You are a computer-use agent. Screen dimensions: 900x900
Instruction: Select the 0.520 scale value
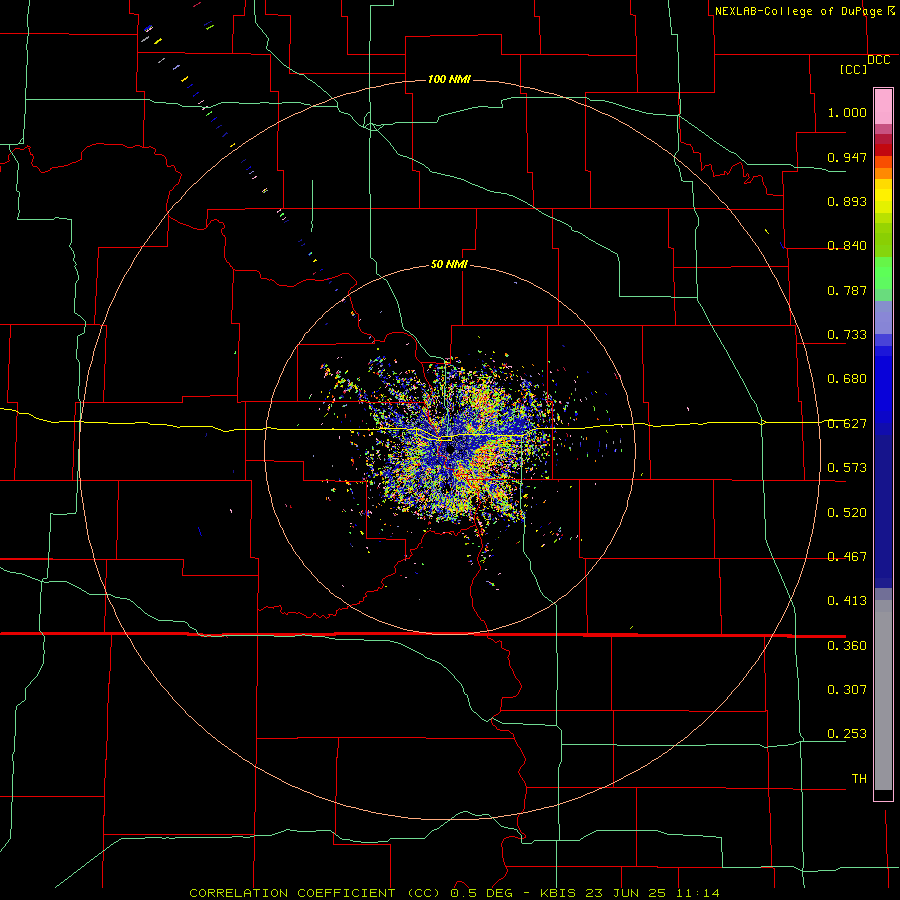pyautogui.click(x=847, y=513)
